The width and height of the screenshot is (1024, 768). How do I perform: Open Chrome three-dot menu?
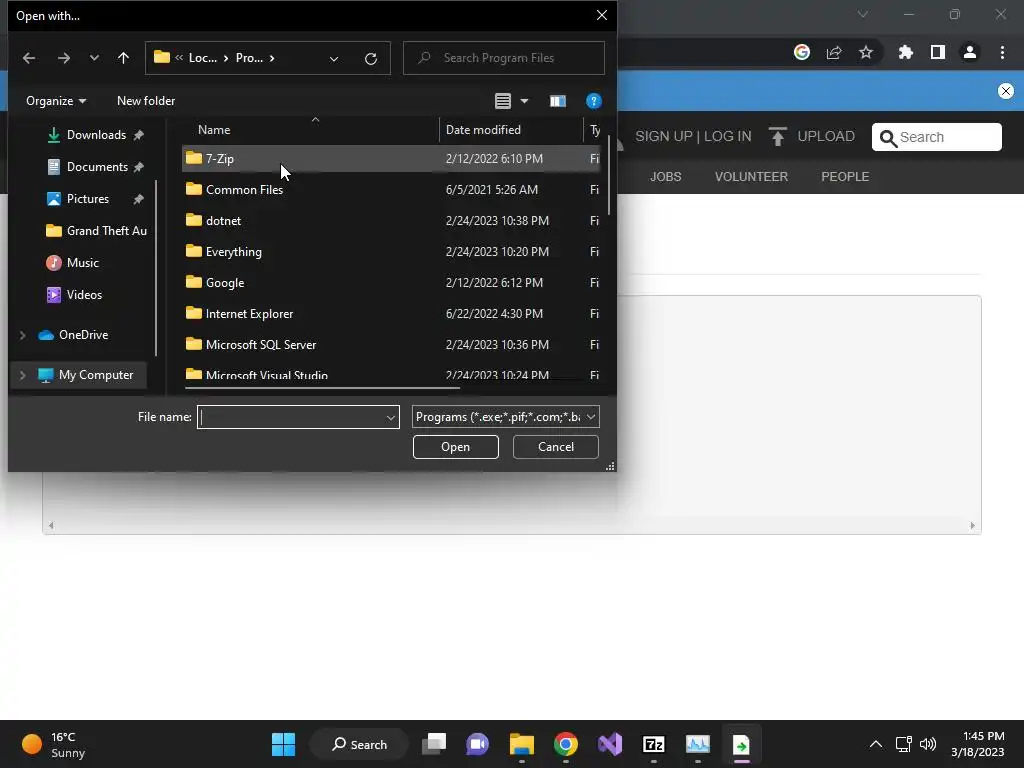tap(1002, 52)
